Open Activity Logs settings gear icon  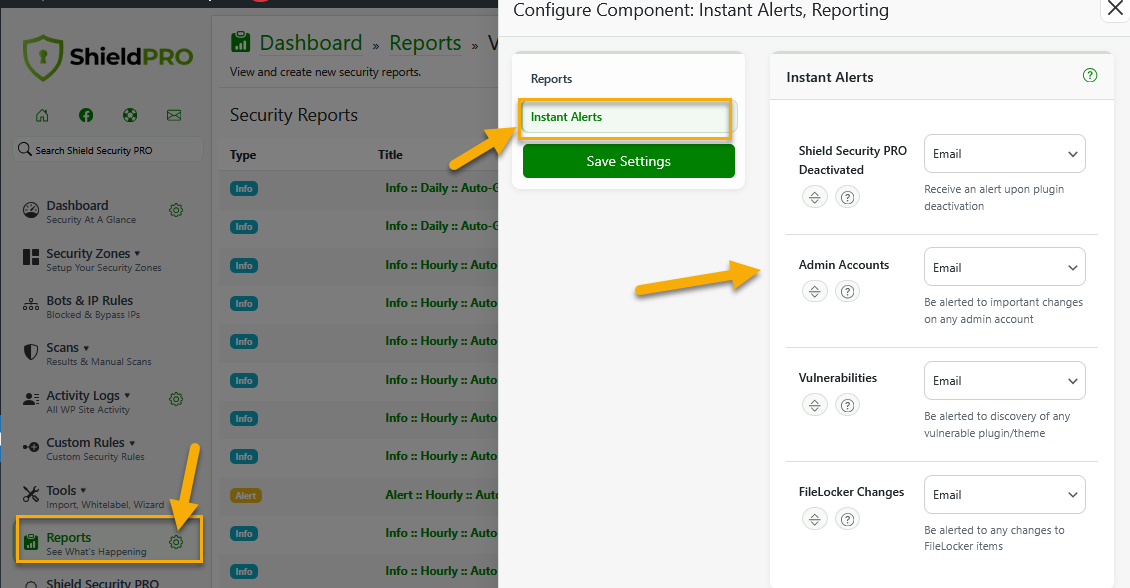pos(176,399)
